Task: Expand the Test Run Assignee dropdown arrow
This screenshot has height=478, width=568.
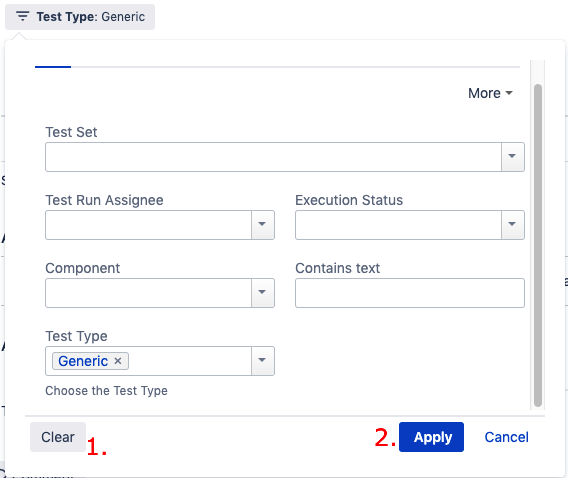Action: [262, 225]
